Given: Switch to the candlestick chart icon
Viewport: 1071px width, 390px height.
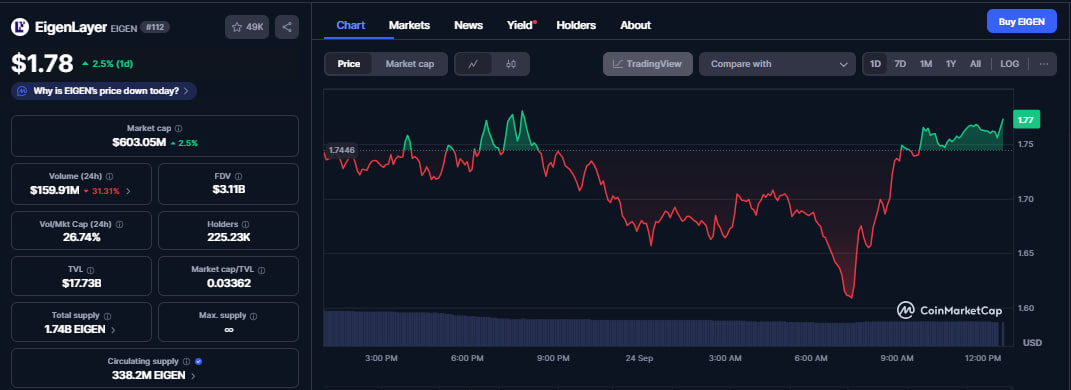Looking at the screenshot, I should click(x=511, y=64).
